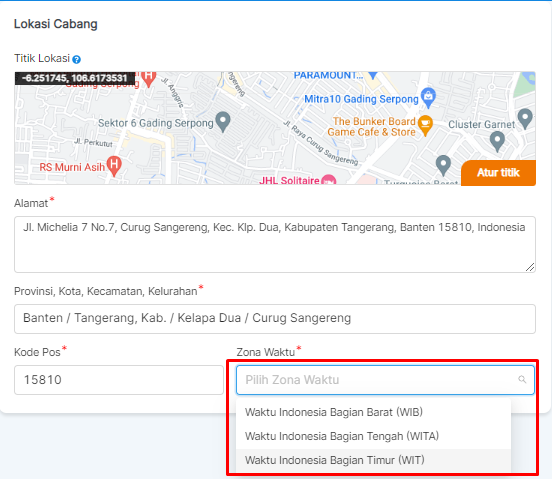Click the Mitra10 Gading Serpong shopping pin
552x479 pixels.
coord(428,97)
